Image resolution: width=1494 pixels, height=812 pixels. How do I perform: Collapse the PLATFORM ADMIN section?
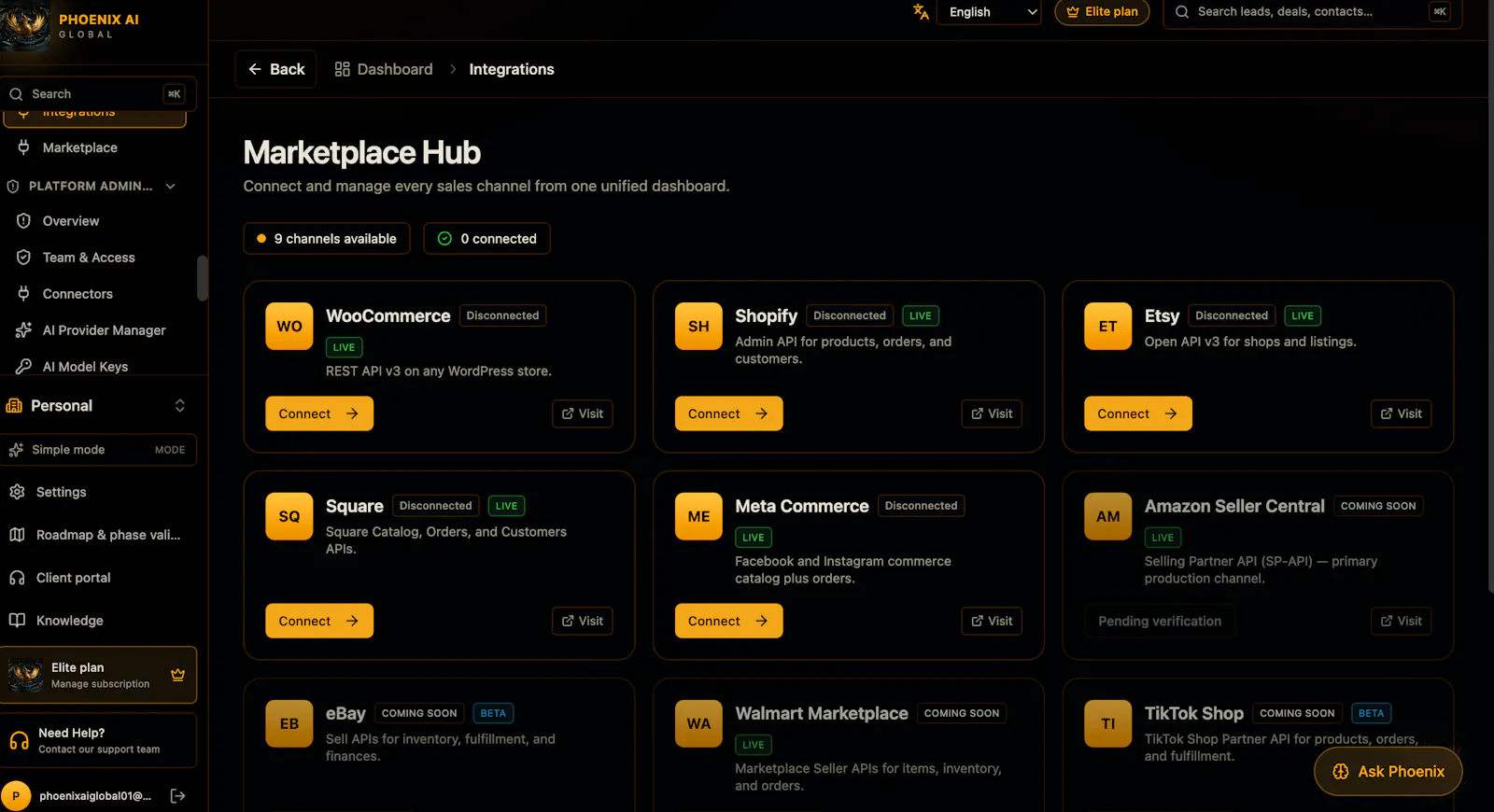(92, 186)
